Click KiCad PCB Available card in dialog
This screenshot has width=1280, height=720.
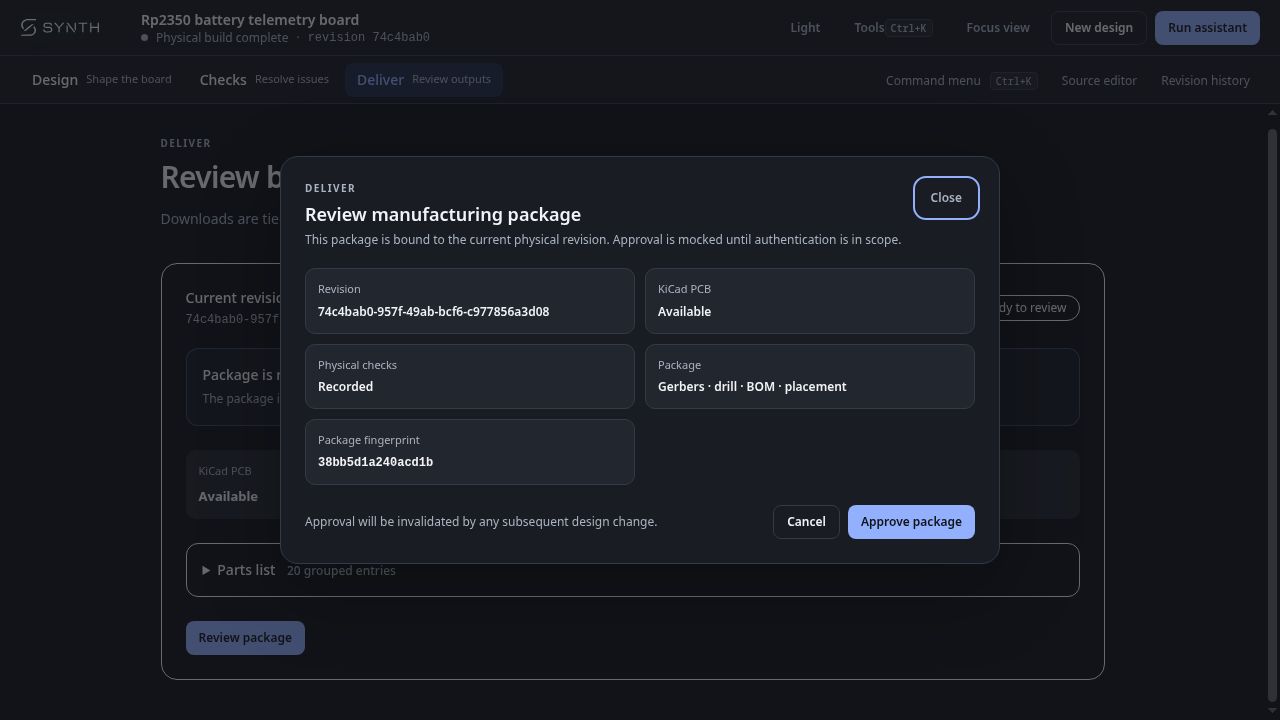tap(810, 300)
